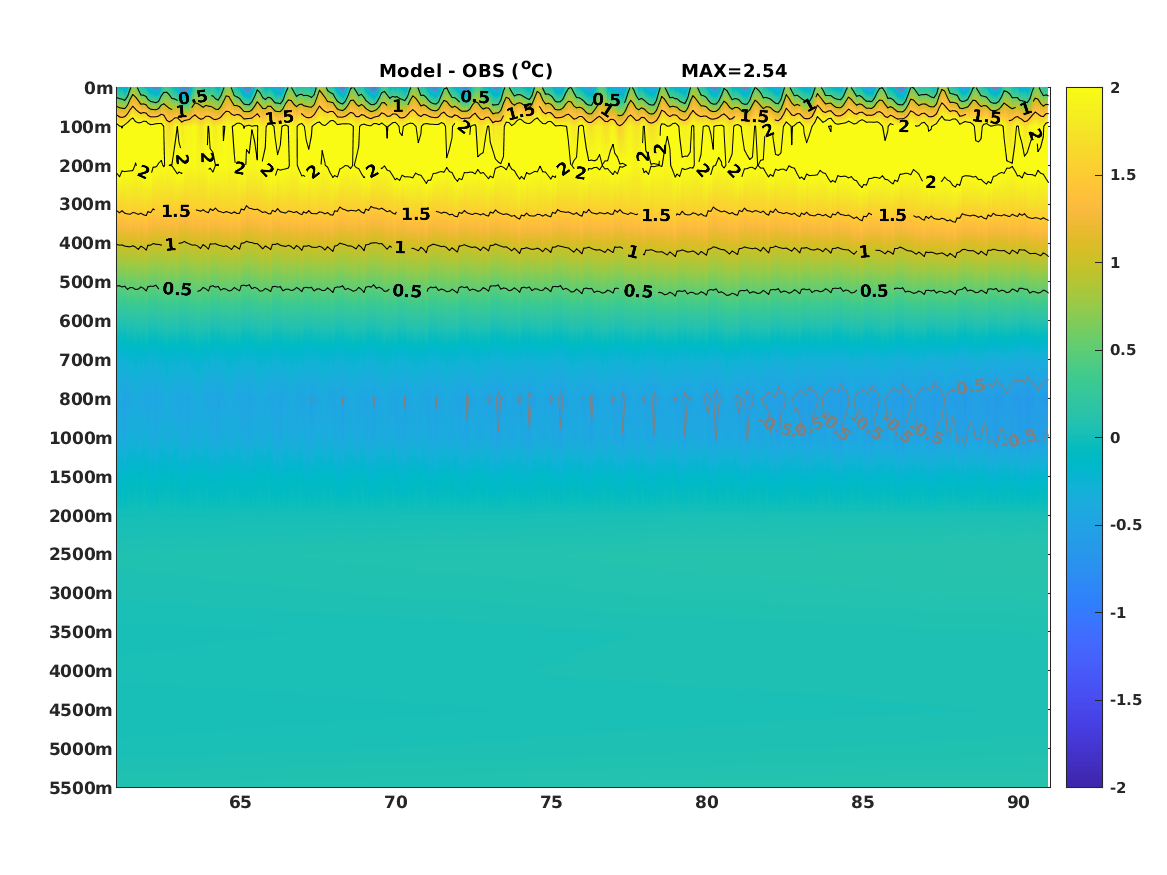Select the 1.5 contour label nearest x=85 at 300m depth

click(x=892, y=216)
